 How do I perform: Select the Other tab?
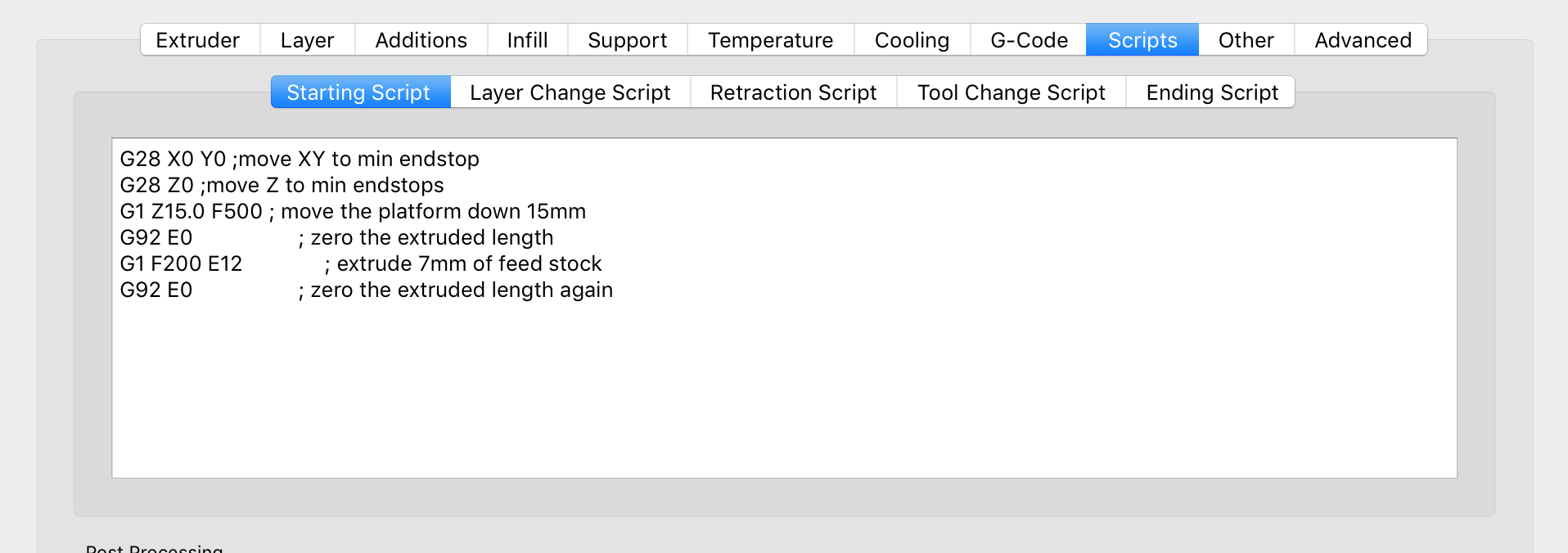[x=1246, y=40]
